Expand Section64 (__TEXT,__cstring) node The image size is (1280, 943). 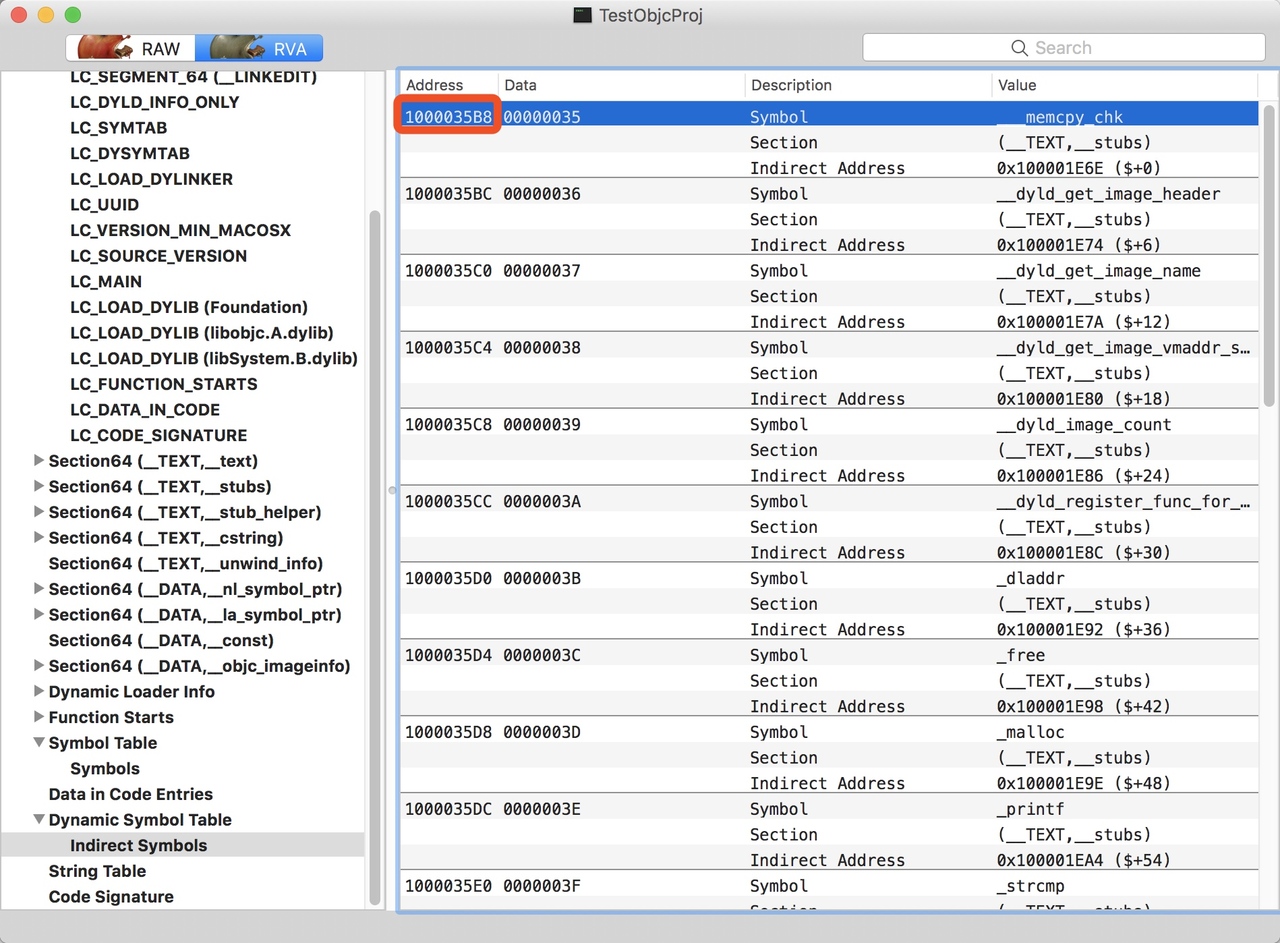(x=39, y=538)
